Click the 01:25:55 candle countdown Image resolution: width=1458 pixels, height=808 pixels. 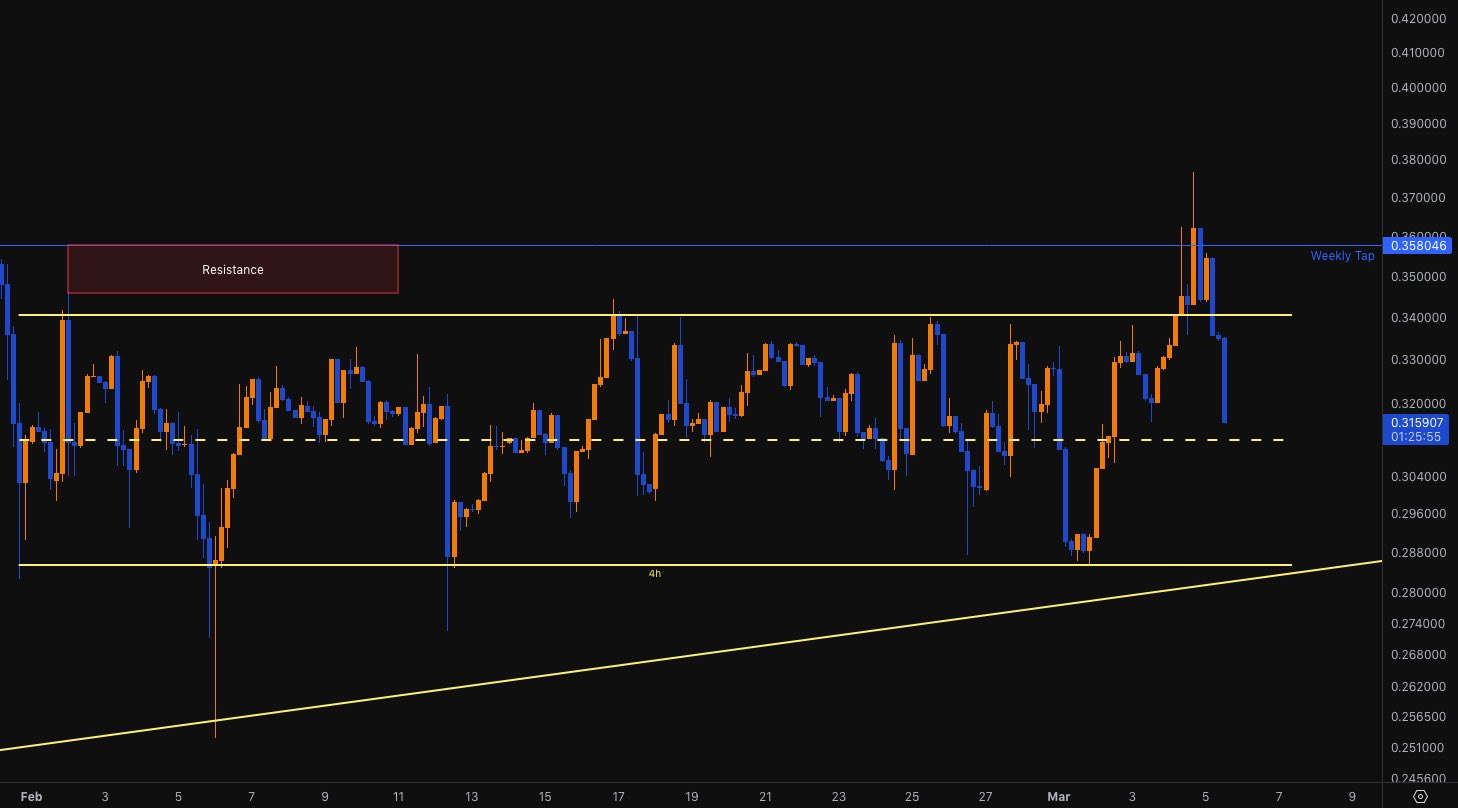pyautogui.click(x=1415, y=437)
